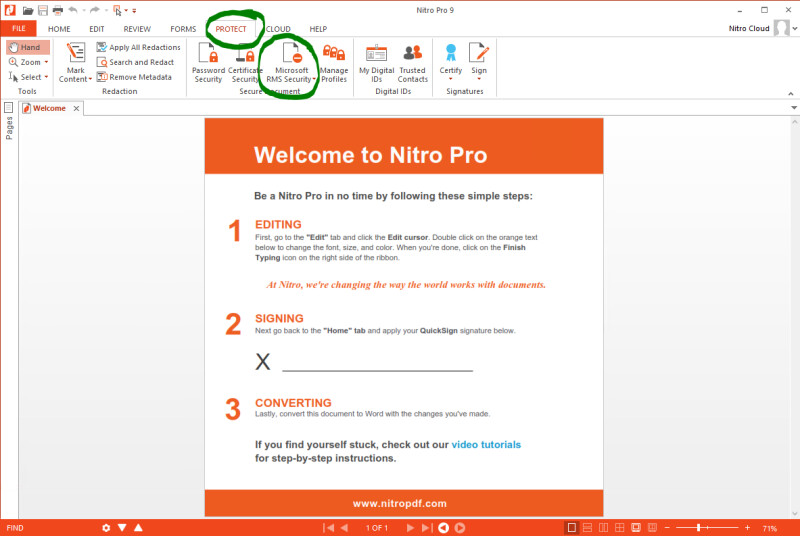Screen dimensions: 800x536
Task: Click the Microsoft RMS Security icon
Action: [292, 53]
